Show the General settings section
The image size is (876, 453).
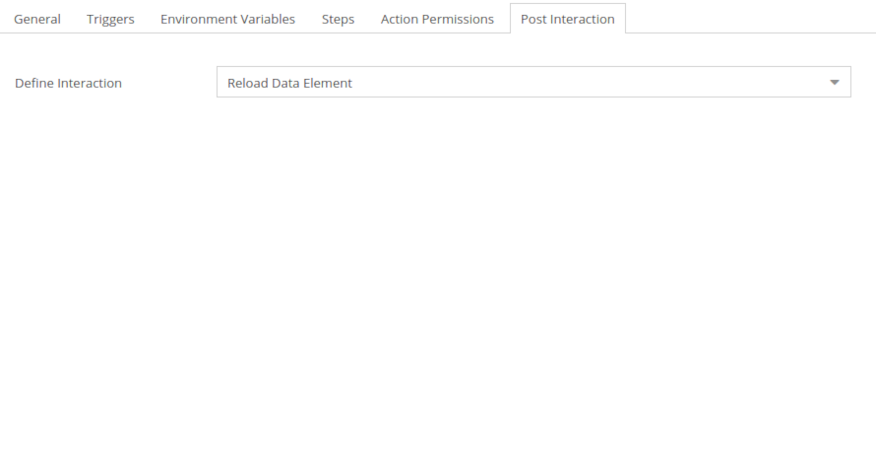click(x=37, y=19)
